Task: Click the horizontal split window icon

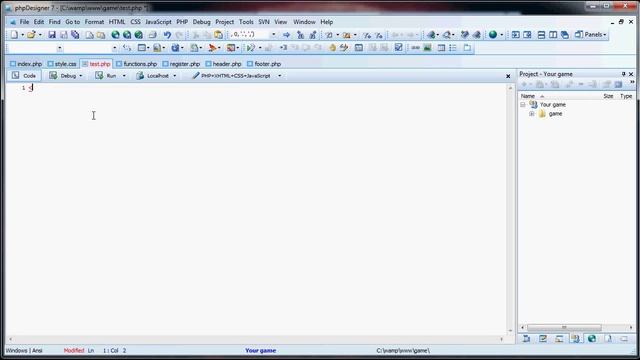Action: click(541, 35)
